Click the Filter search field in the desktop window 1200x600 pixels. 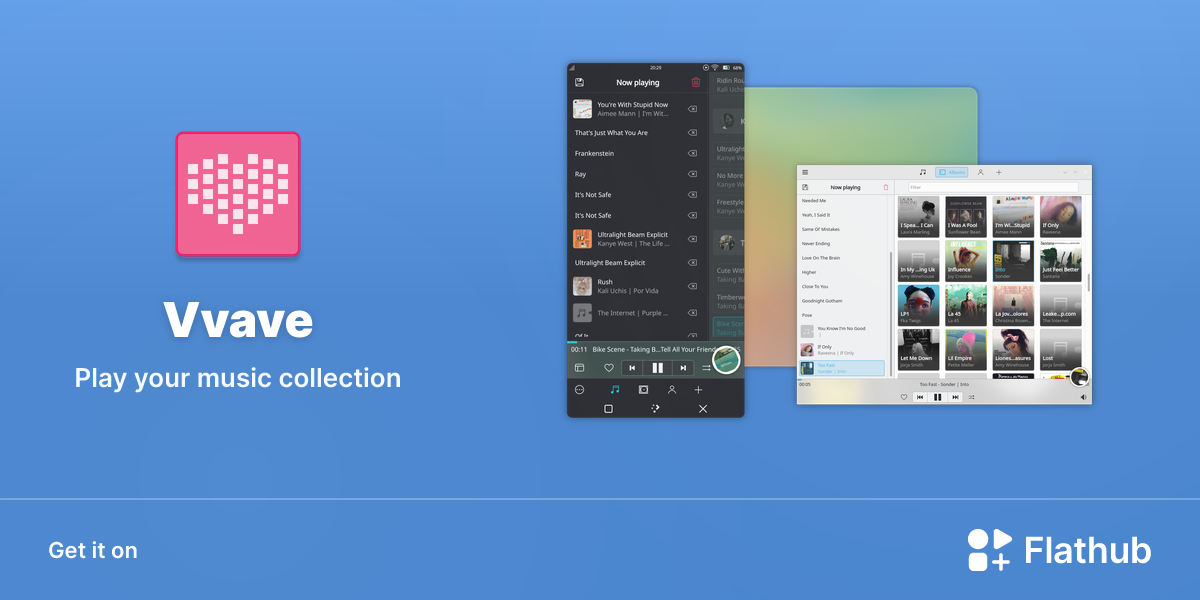[992, 187]
